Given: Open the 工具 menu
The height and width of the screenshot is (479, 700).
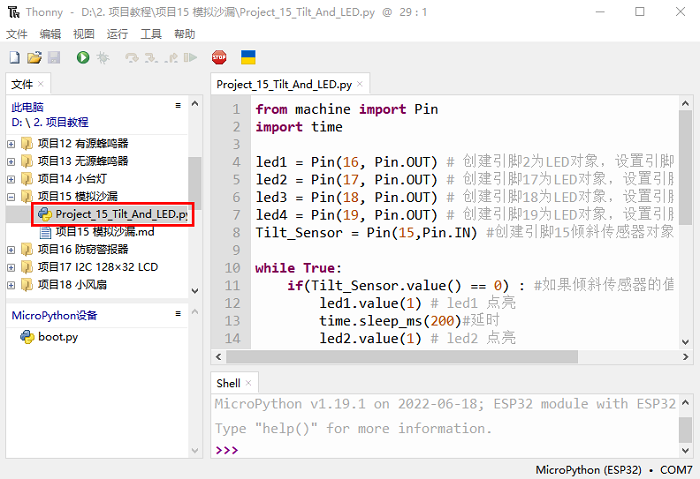Looking at the screenshot, I should click(151, 33).
